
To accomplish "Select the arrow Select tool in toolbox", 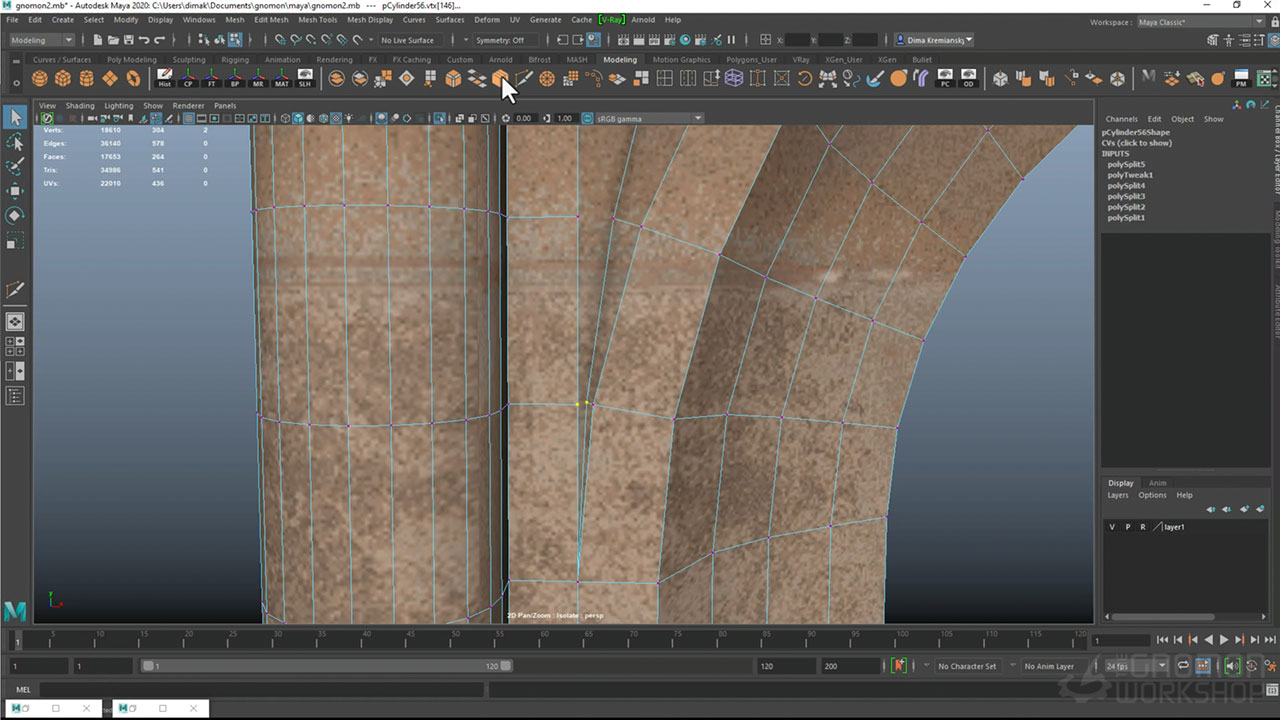I will (15, 117).
